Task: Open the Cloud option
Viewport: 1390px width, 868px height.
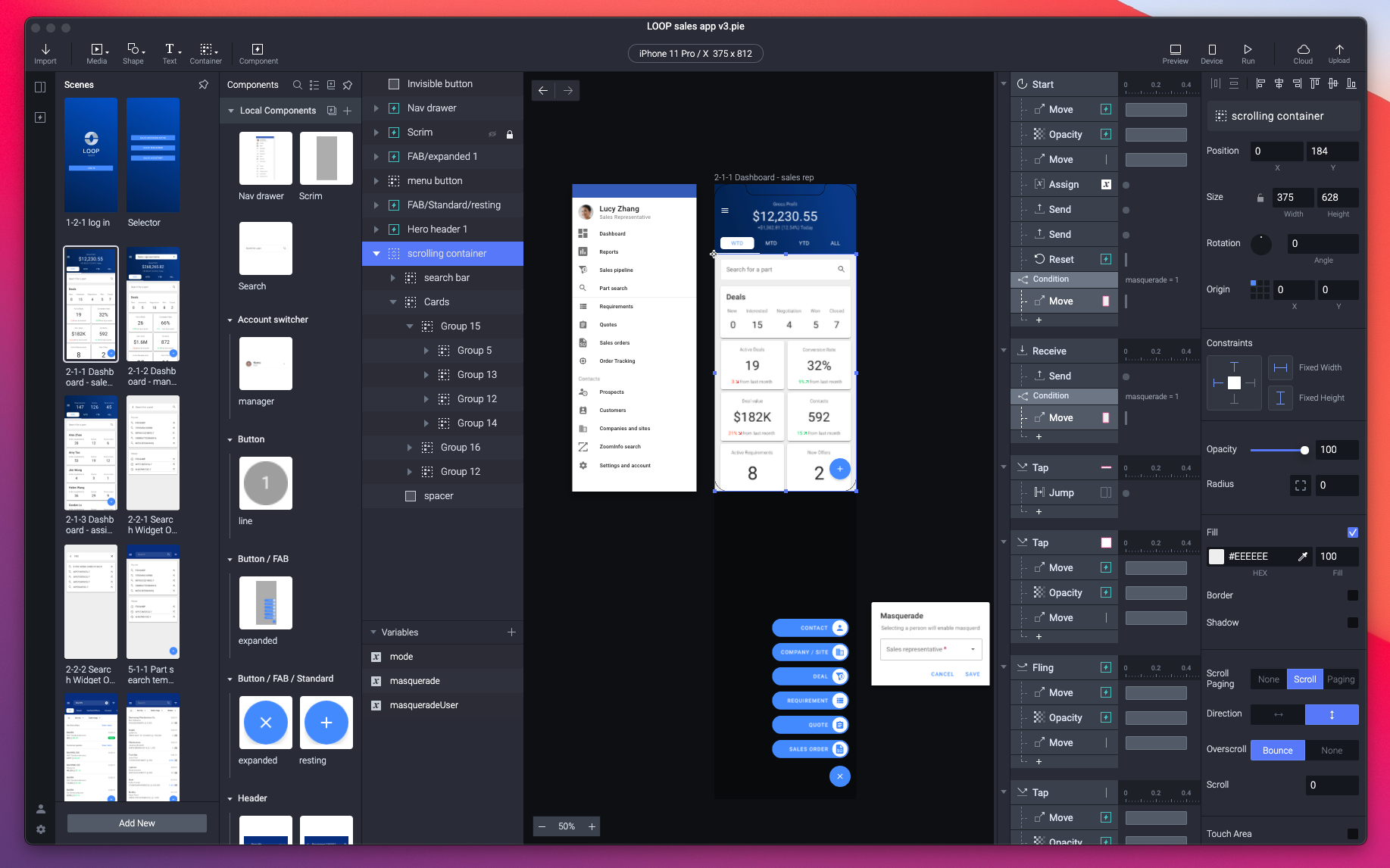Action: click(1303, 54)
